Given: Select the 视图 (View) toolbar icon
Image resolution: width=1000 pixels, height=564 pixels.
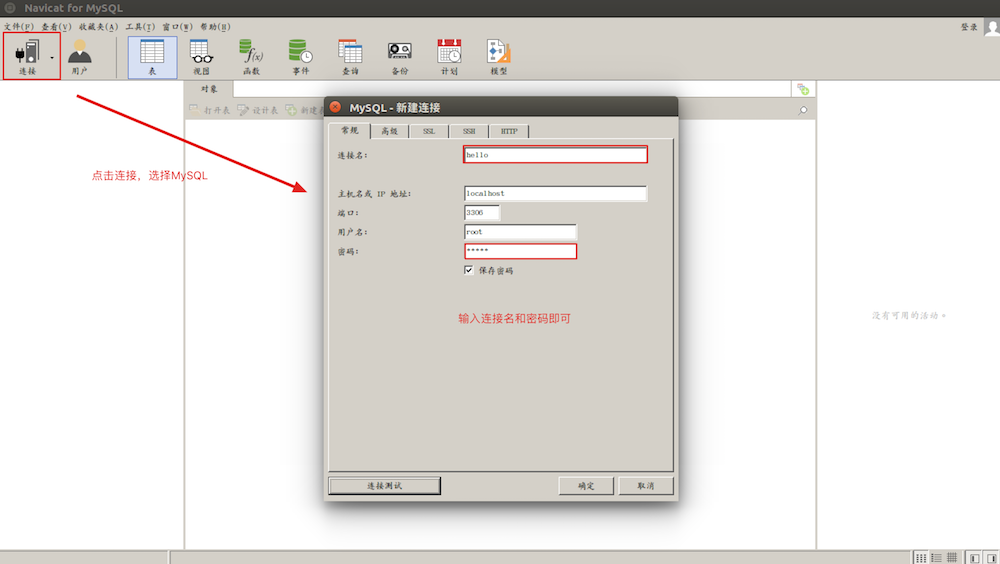Looking at the screenshot, I should click(201, 55).
